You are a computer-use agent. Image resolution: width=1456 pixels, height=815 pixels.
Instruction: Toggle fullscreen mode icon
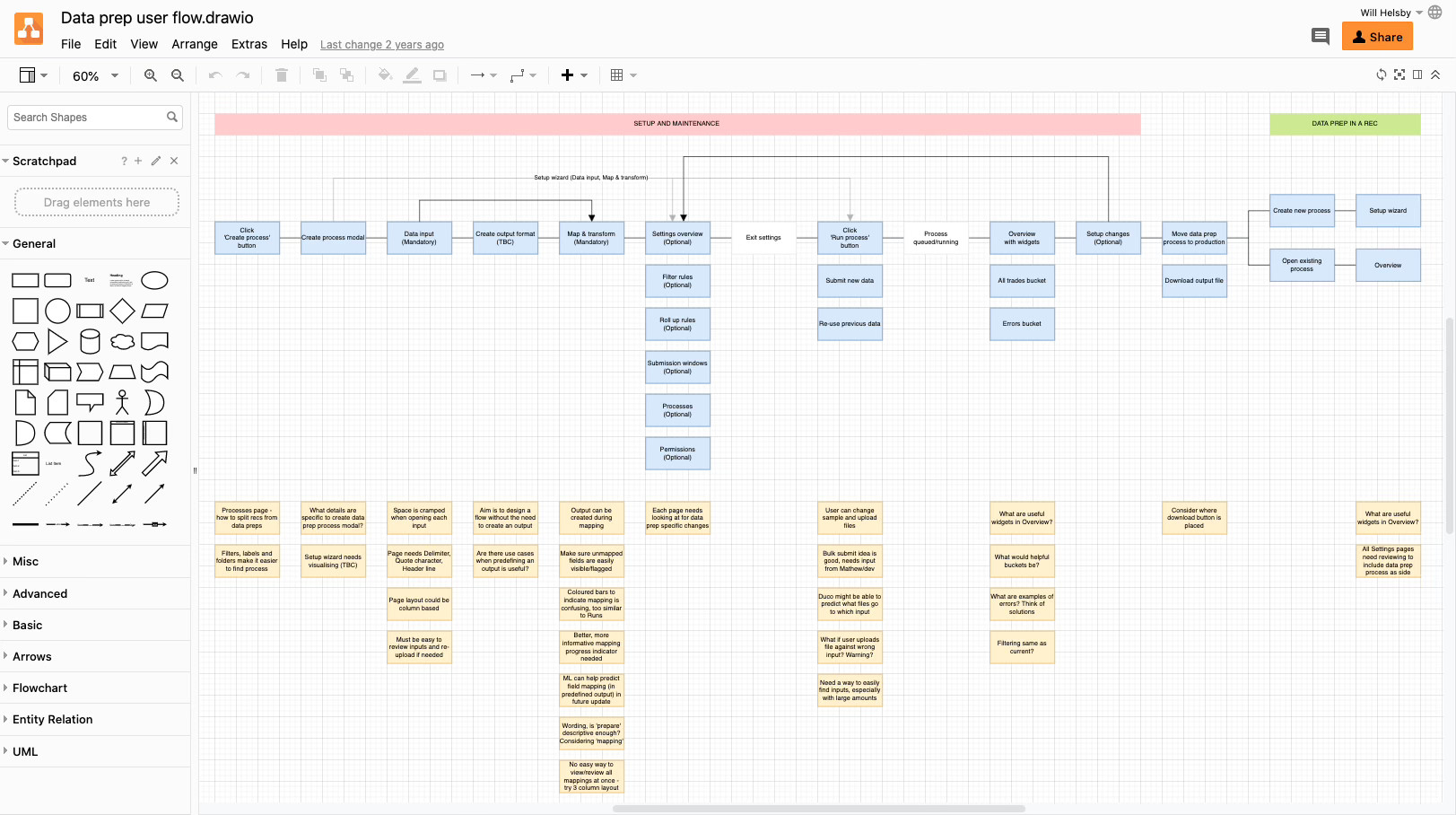[1399, 74]
